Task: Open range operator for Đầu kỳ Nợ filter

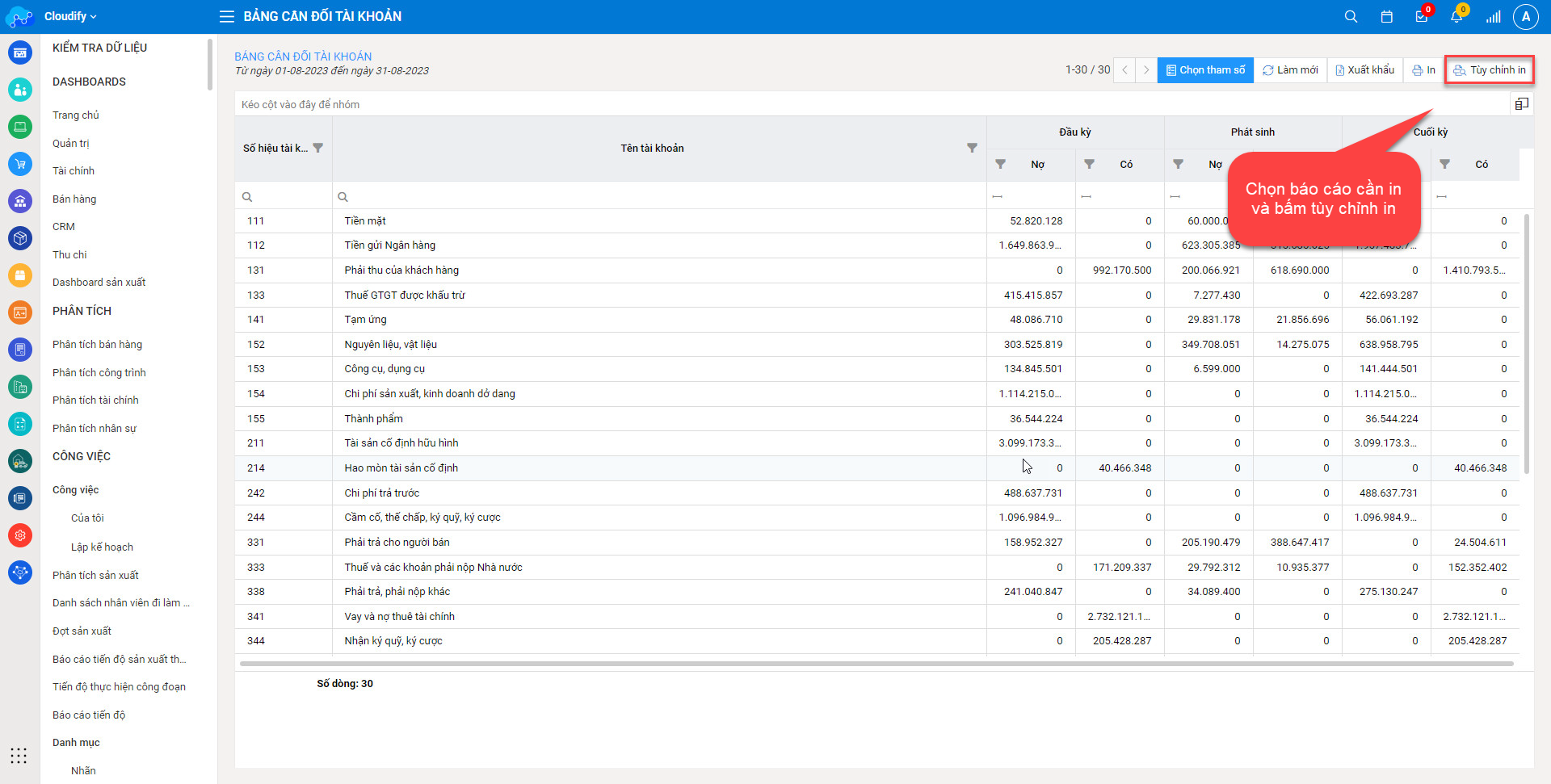Action: tap(998, 196)
